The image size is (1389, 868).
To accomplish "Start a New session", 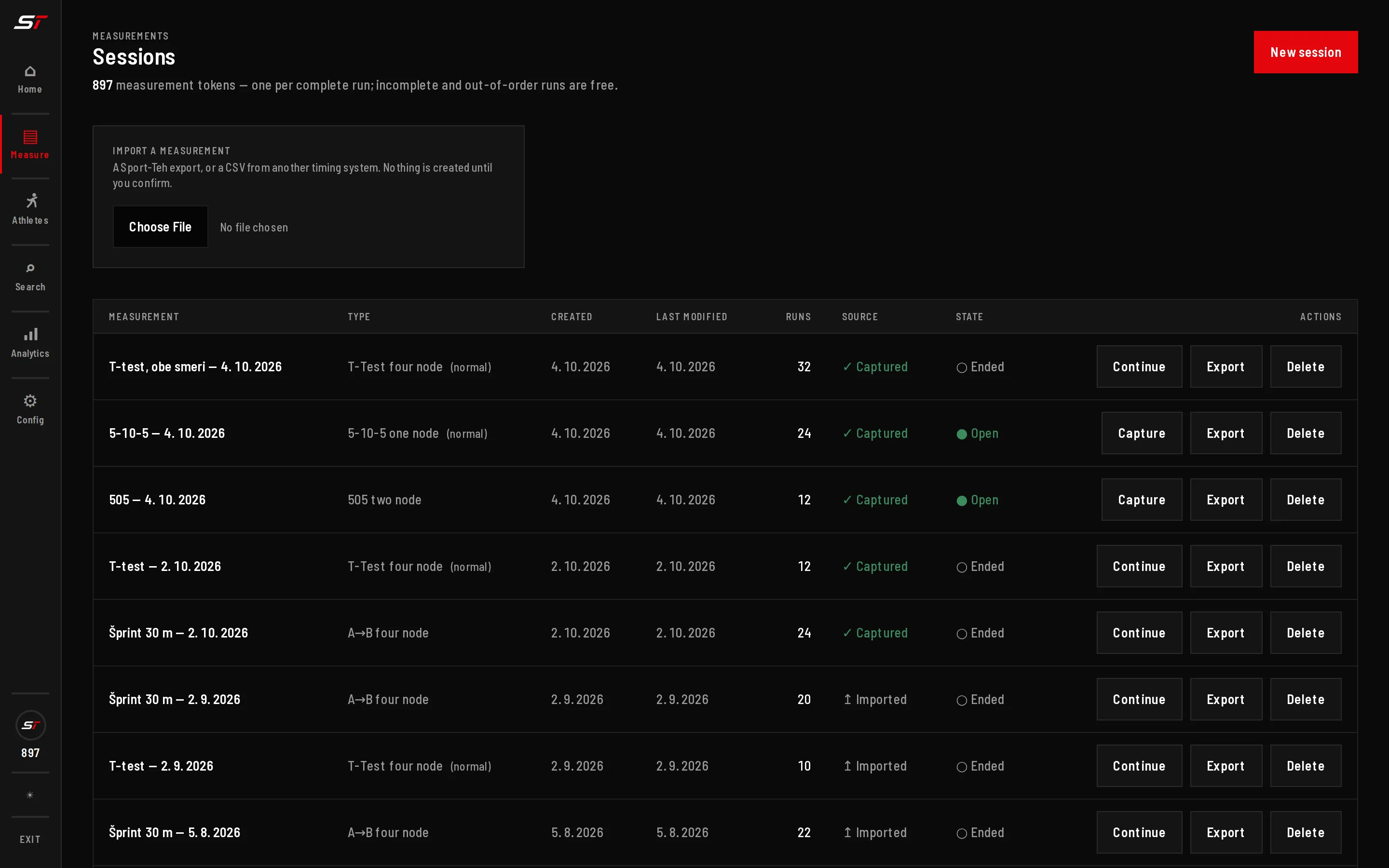I will point(1305,52).
